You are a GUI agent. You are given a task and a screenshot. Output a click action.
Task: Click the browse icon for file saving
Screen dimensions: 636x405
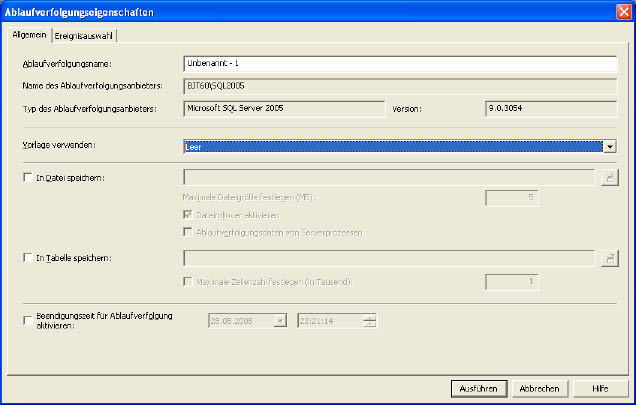point(609,177)
